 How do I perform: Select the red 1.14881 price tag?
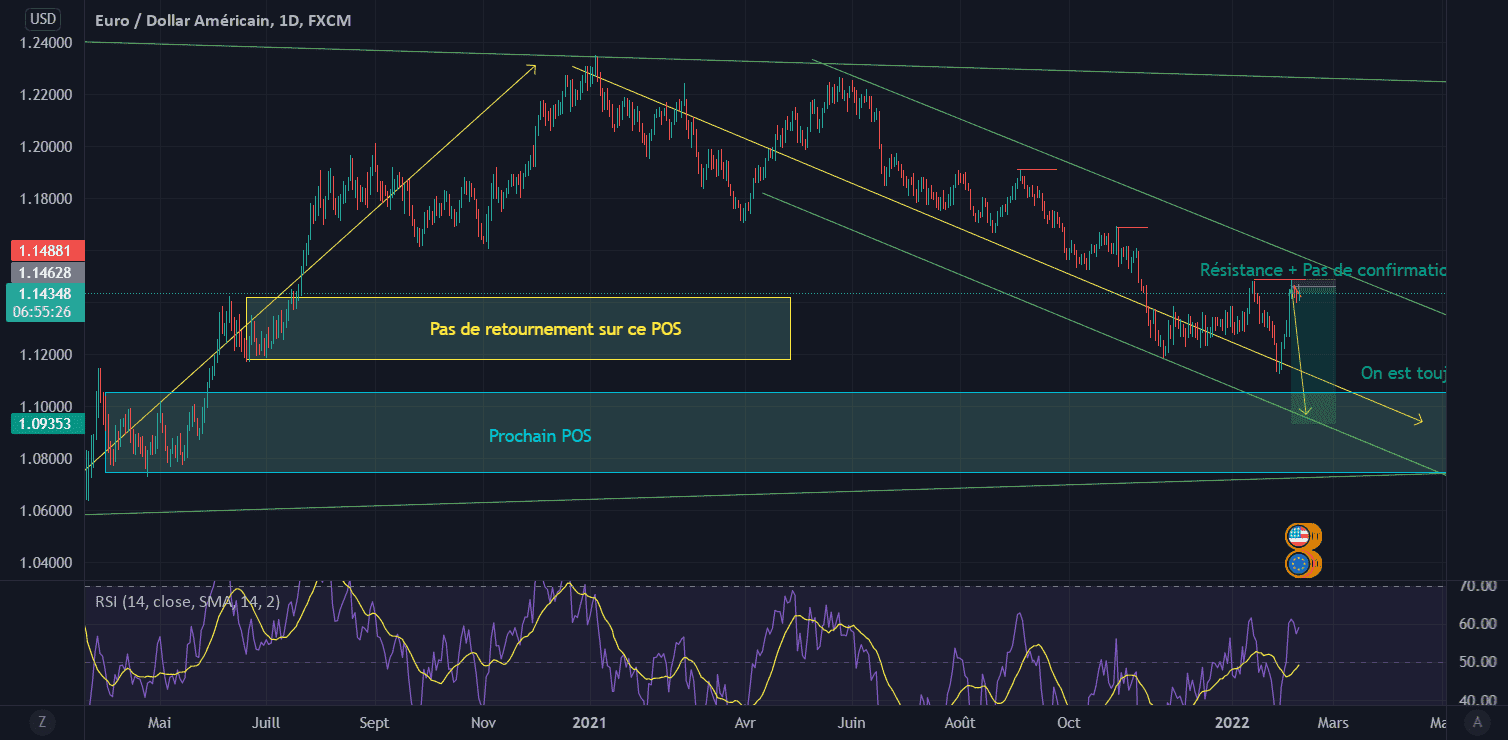coord(45,251)
